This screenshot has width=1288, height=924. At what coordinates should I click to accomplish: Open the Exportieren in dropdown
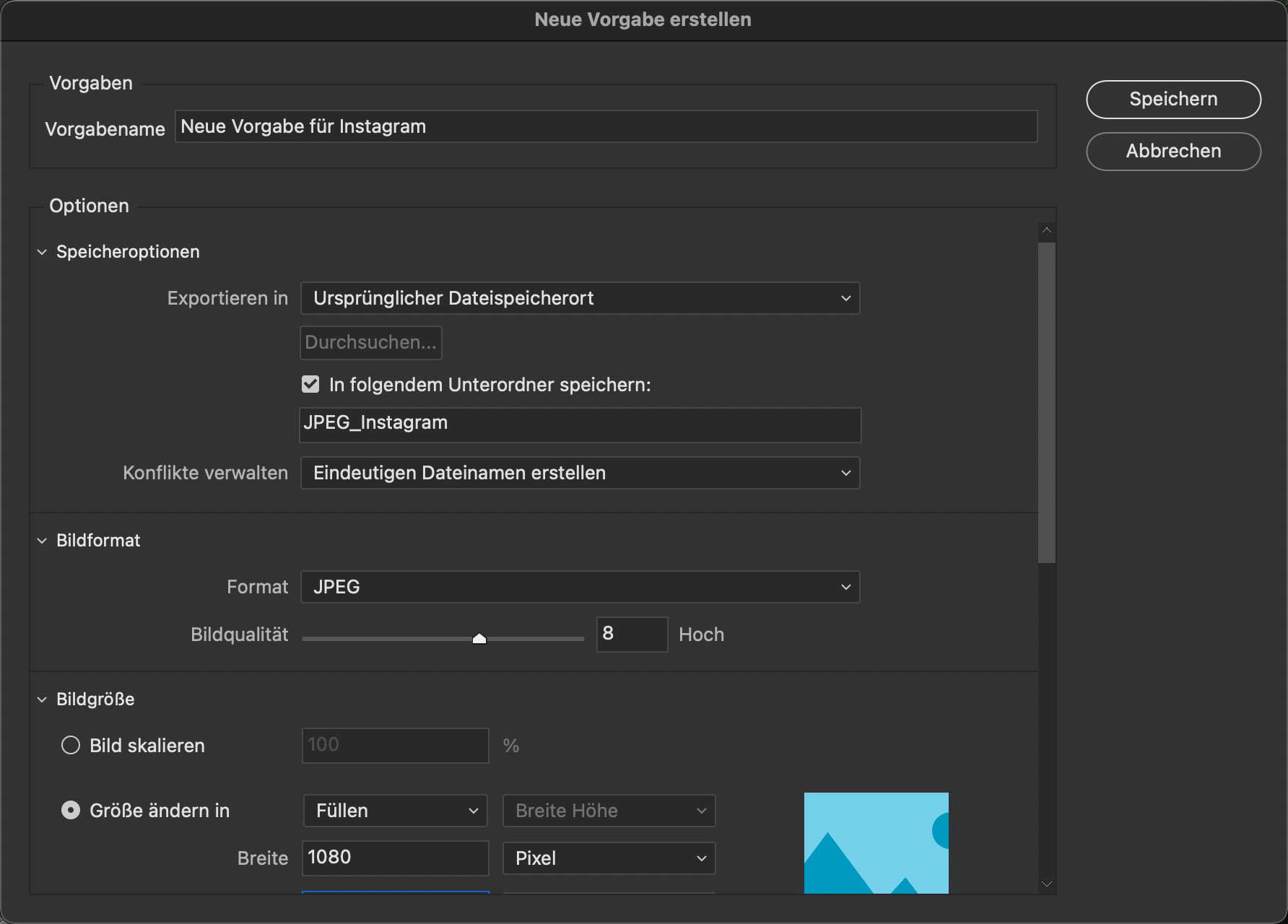pyautogui.click(x=580, y=298)
